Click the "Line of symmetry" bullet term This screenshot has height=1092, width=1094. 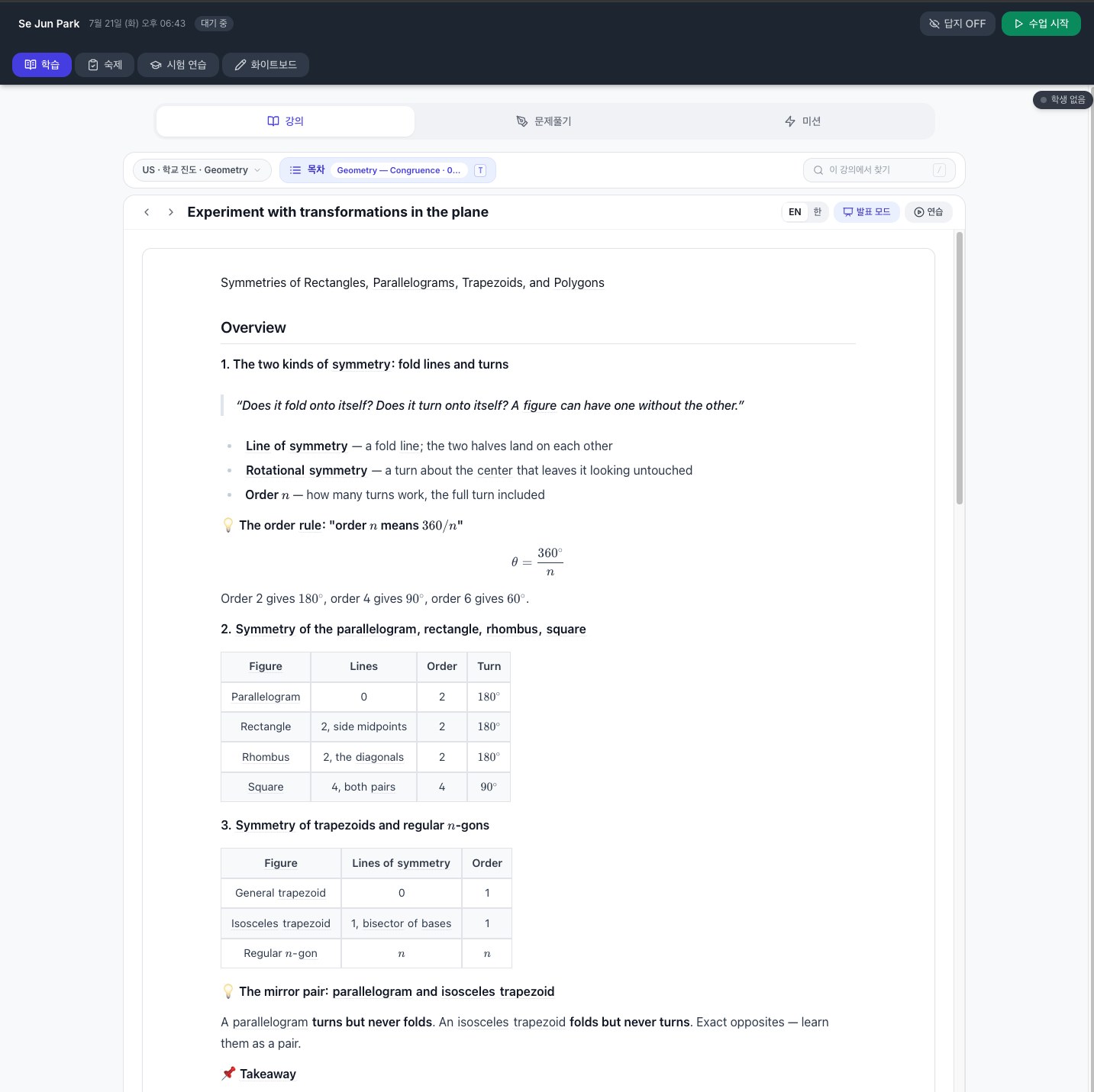click(x=297, y=446)
